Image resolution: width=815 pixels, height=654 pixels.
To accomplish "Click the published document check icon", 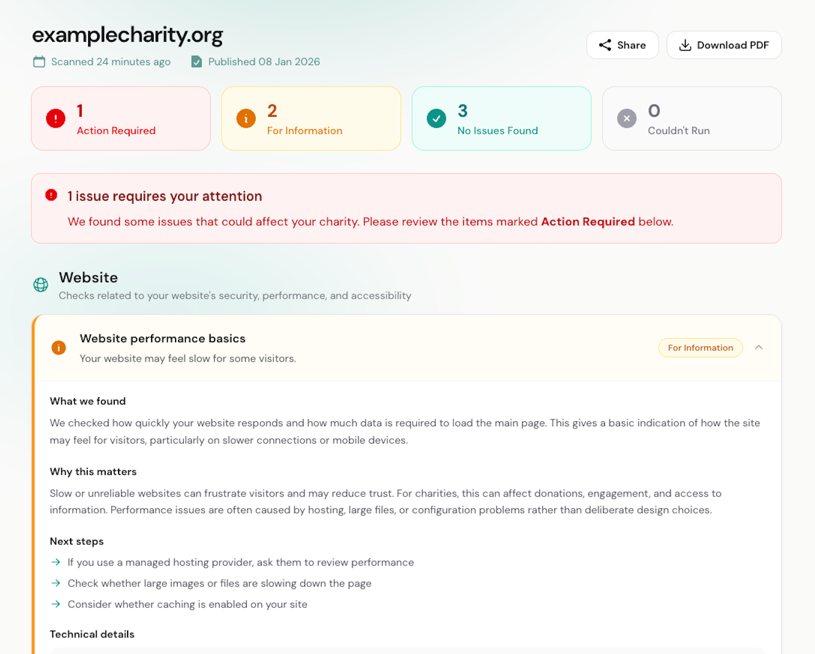I will point(196,62).
